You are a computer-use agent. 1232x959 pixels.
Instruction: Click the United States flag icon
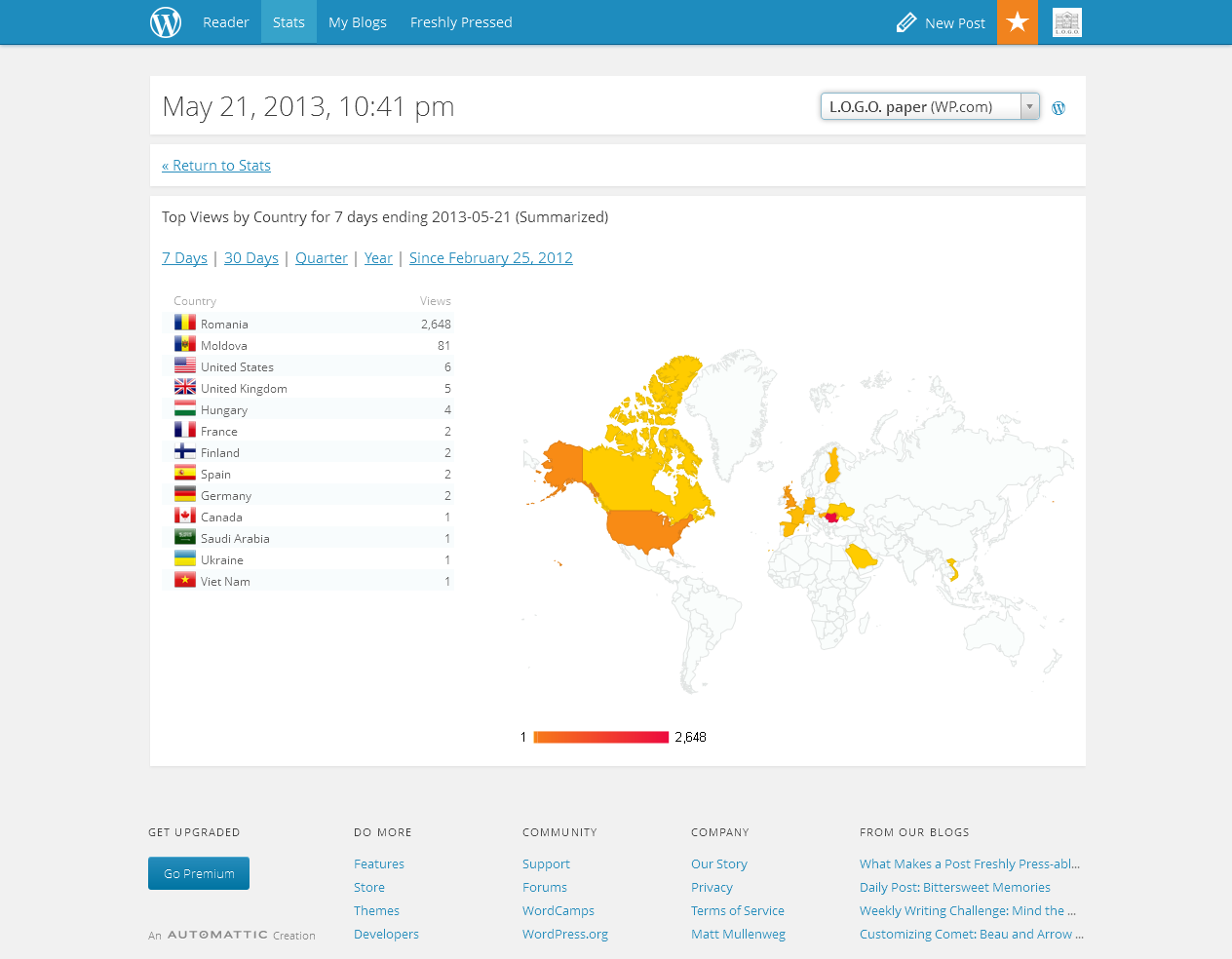click(x=185, y=365)
